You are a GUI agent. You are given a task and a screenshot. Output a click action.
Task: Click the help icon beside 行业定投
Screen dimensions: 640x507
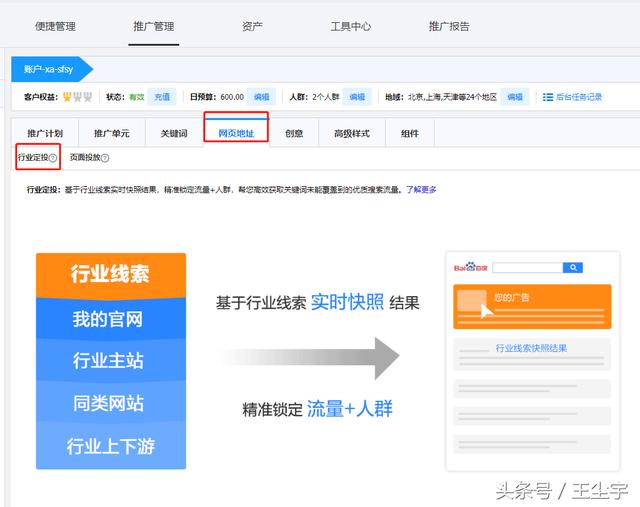coord(53,158)
